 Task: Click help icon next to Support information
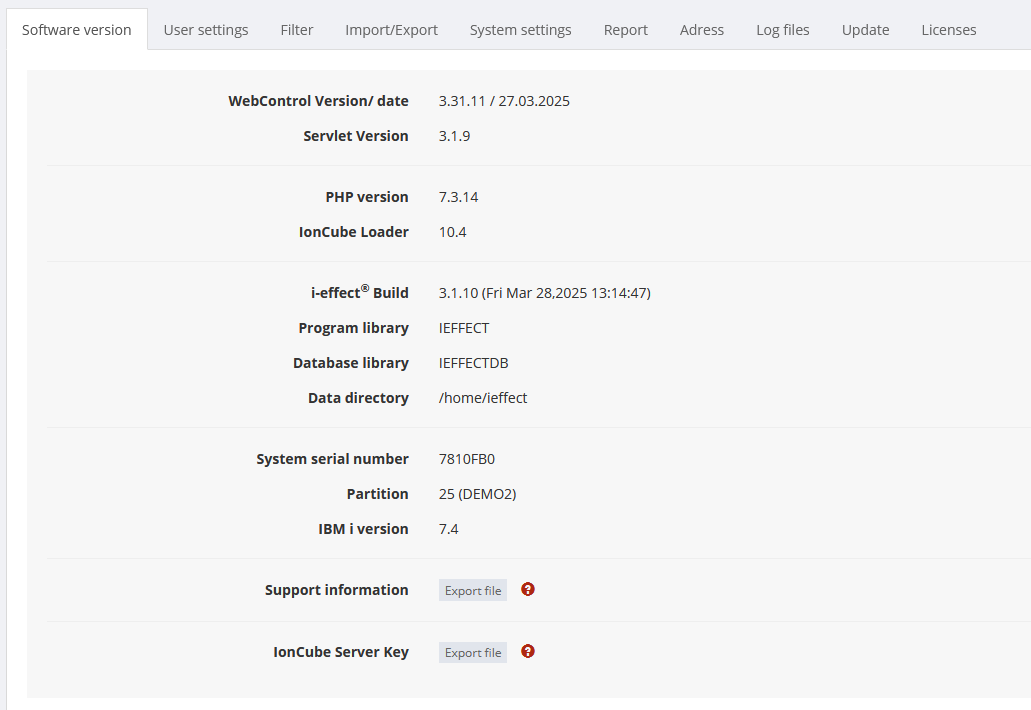tap(528, 589)
